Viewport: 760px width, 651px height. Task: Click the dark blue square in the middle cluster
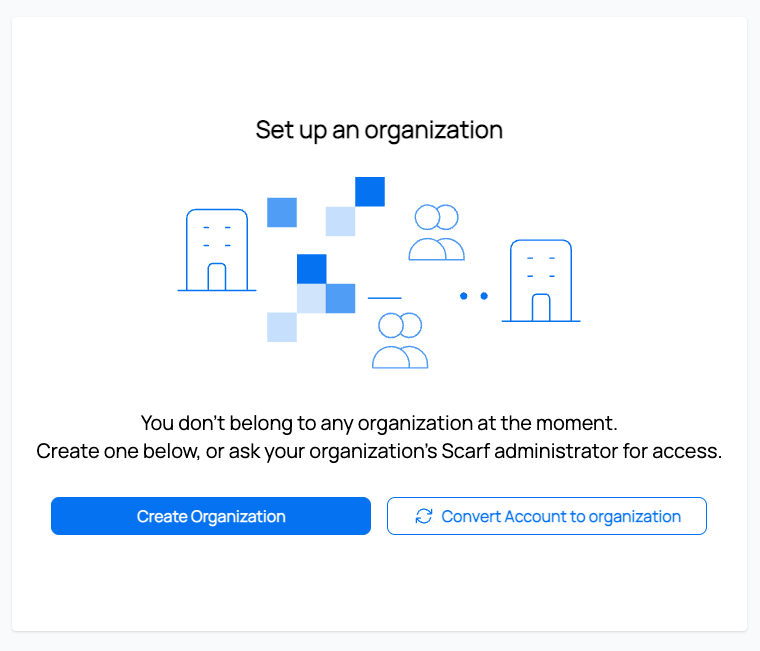click(312, 269)
